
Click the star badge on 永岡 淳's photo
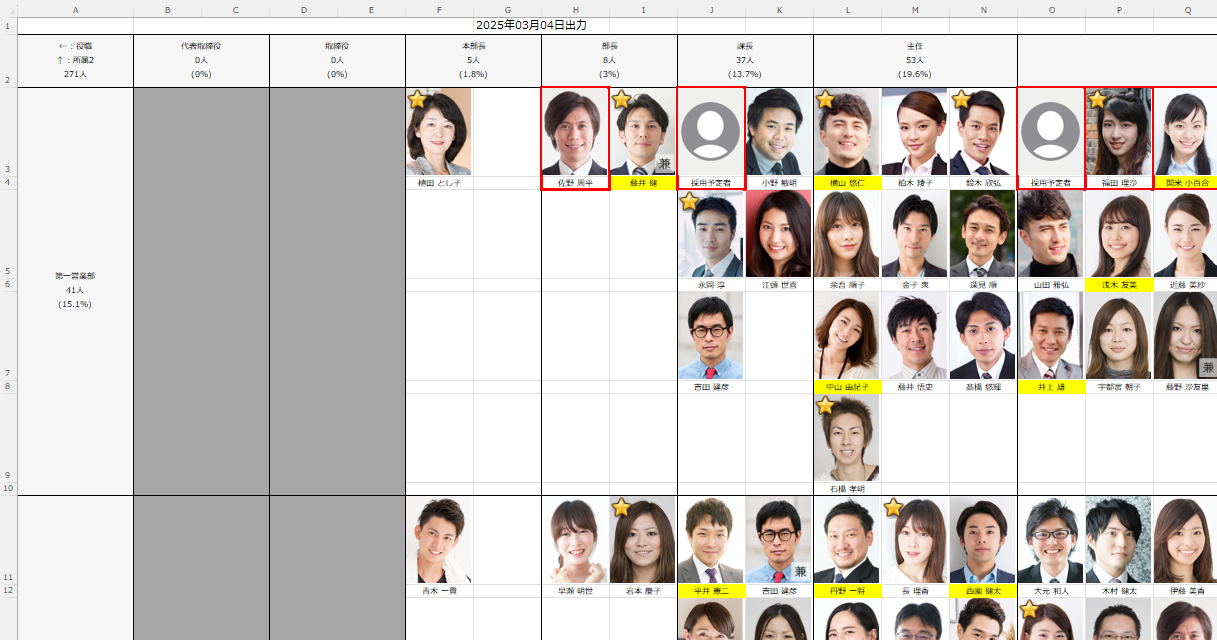pos(689,201)
